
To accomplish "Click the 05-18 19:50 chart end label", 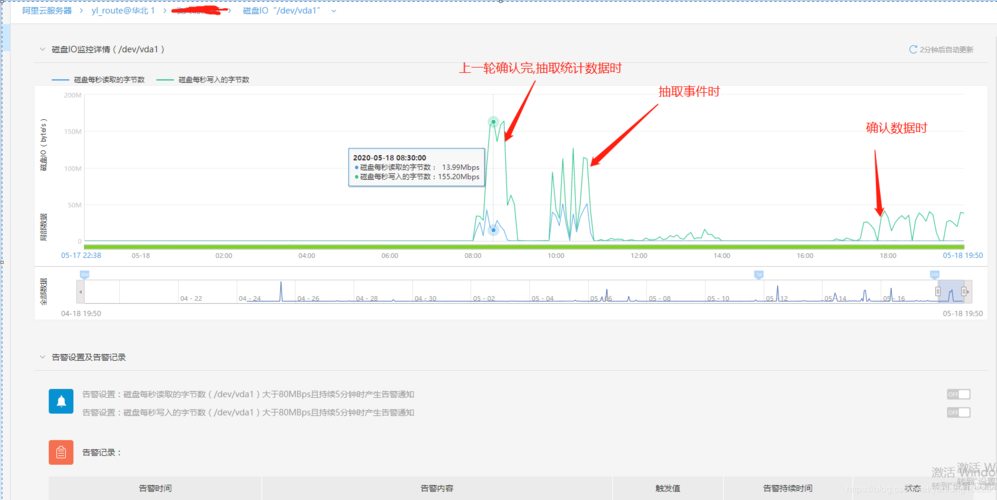I will [963, 255].
